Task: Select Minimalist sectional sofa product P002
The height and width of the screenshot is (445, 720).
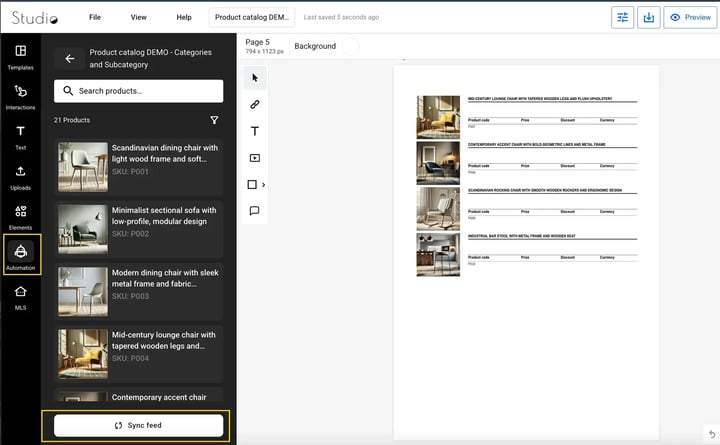Action: click(139, 229)
